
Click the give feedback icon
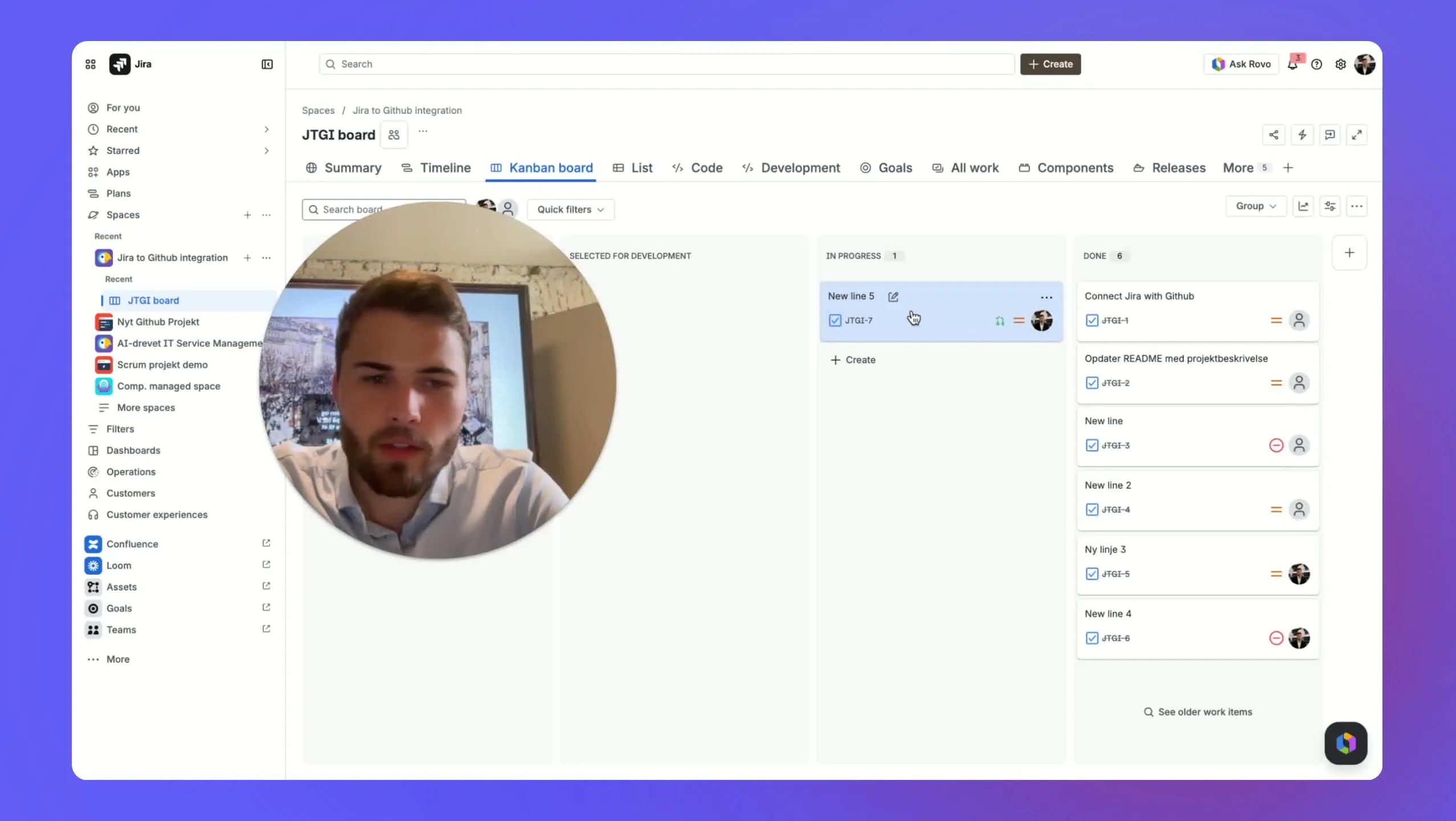pyautogui.click(x=1329, y=135)
